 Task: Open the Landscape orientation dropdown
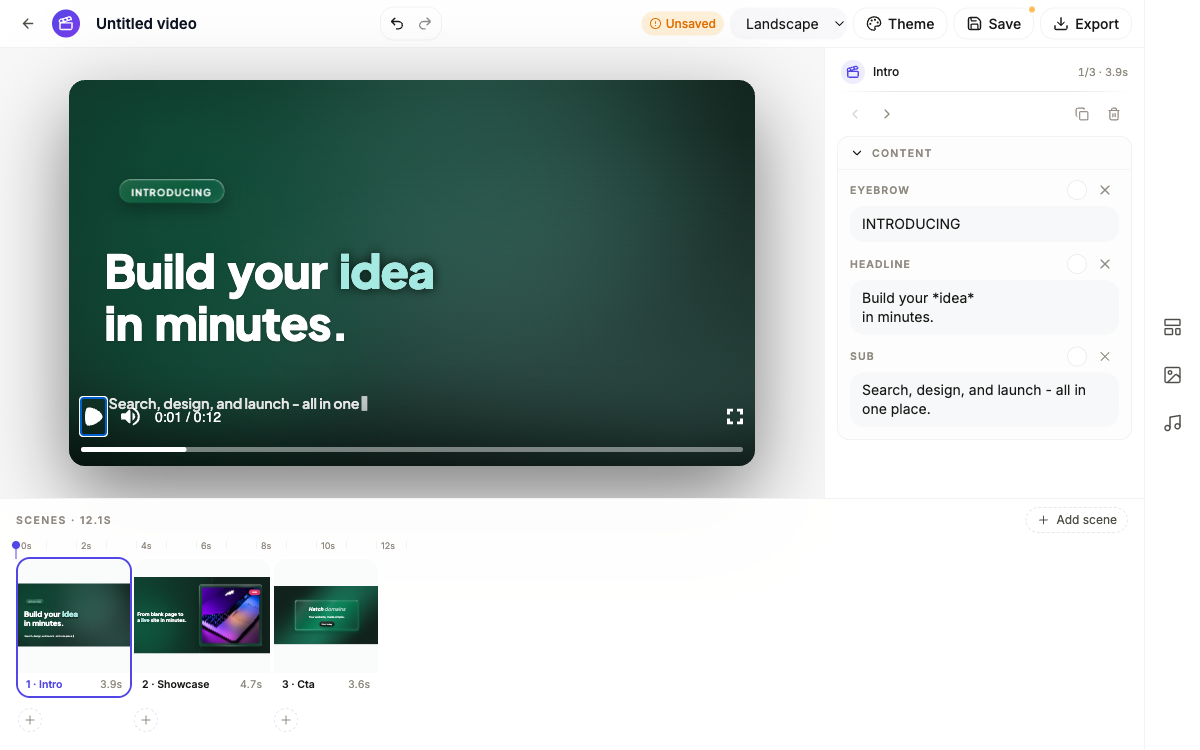[x=788, y=24]
